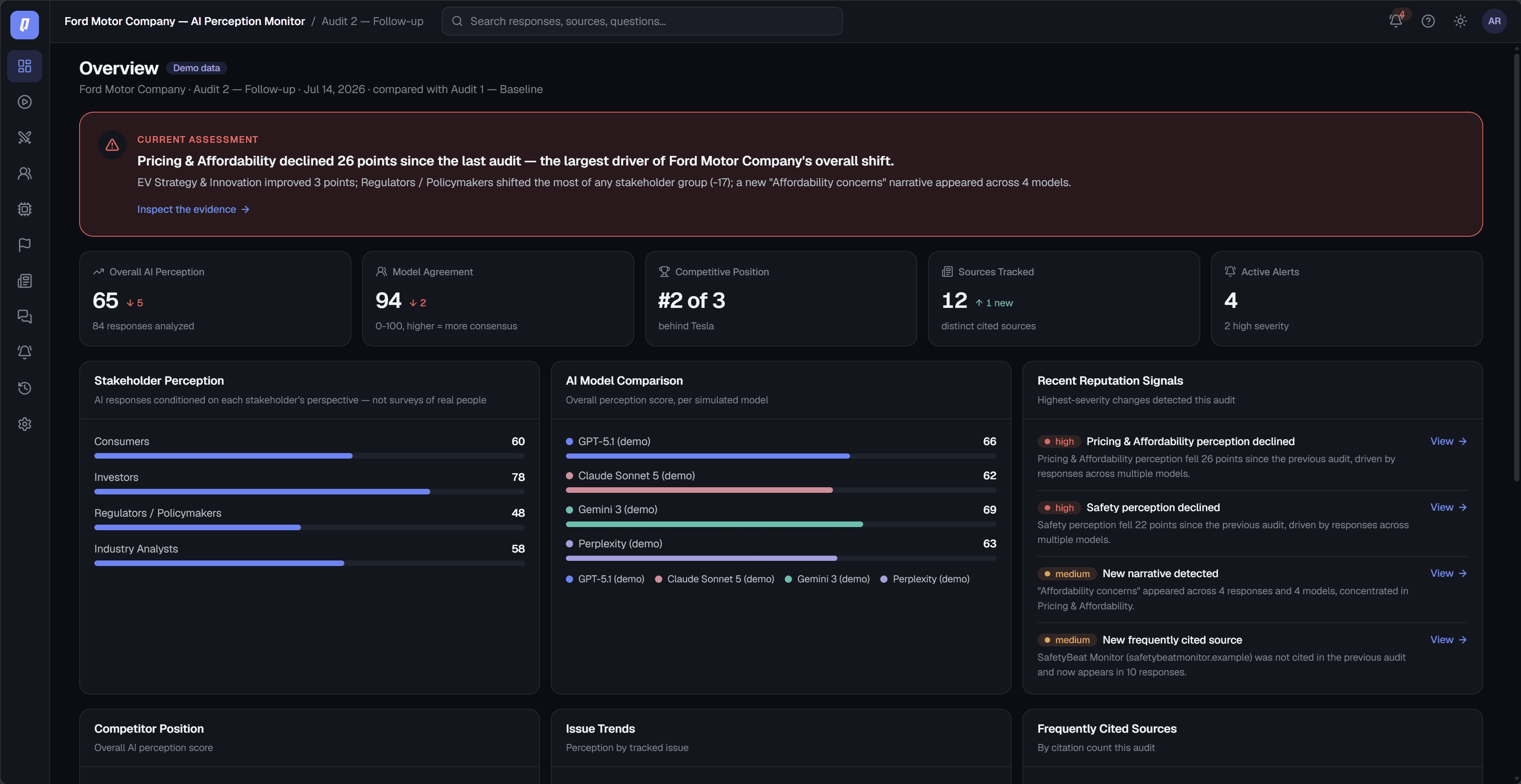View the Pricing & Affordability declined signal
The width and height of the screenshot is (1521, 784).
click(x=1449, y=441)
